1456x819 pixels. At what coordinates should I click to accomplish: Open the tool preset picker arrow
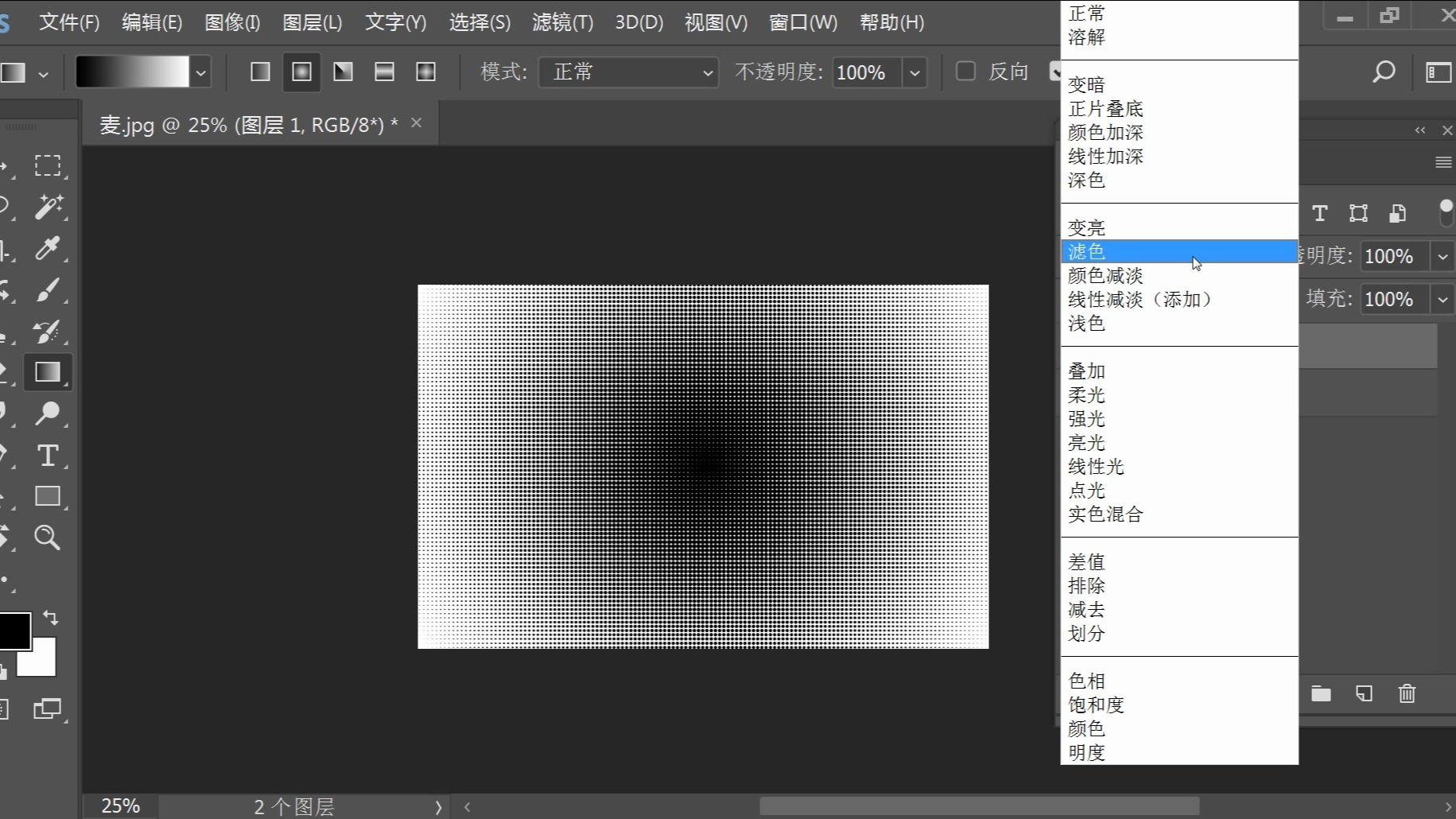point(43,74)
